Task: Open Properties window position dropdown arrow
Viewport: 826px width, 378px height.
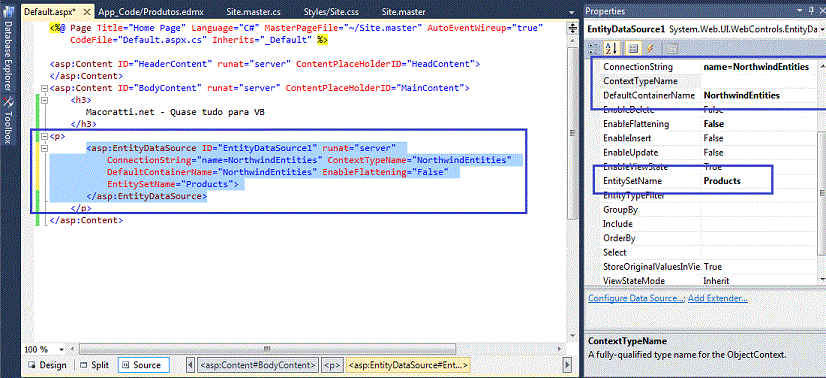Action: tap(801, 11)
